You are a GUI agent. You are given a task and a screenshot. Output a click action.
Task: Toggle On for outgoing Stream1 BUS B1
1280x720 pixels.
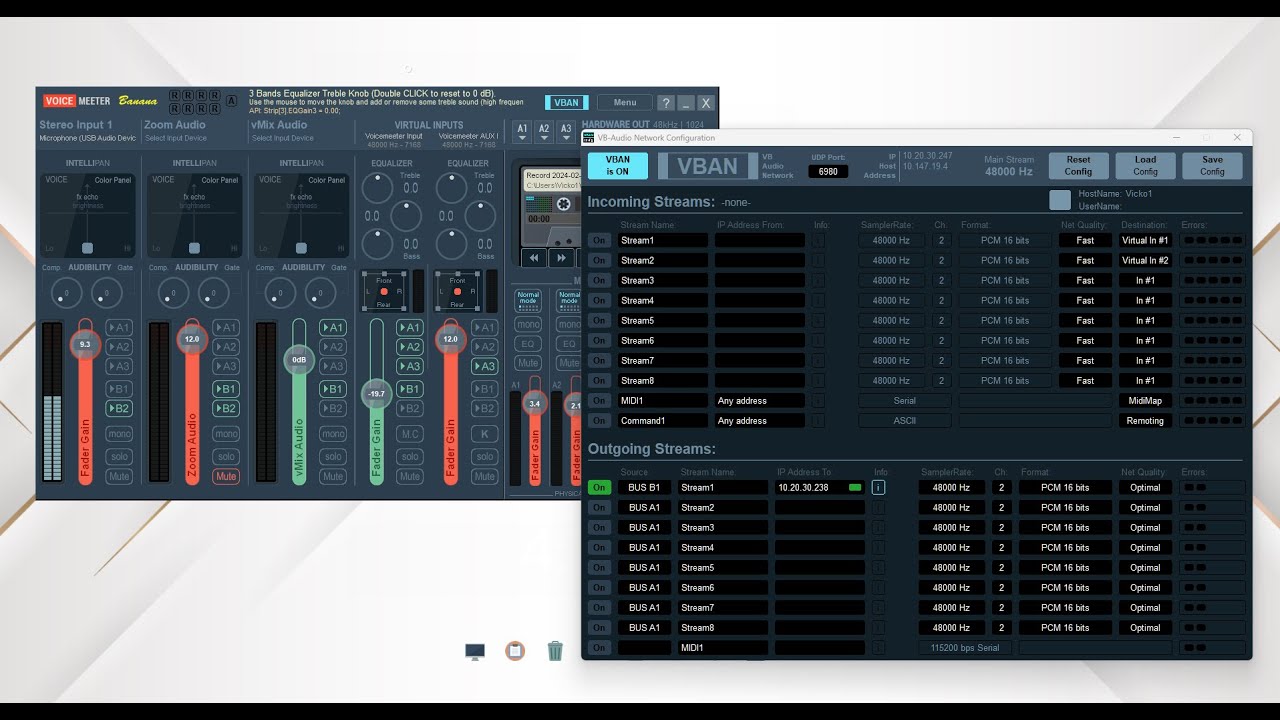point(599,487)
